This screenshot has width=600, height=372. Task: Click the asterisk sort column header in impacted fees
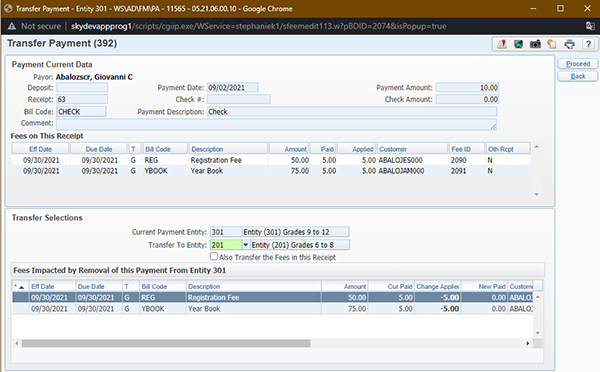point(20,286)
